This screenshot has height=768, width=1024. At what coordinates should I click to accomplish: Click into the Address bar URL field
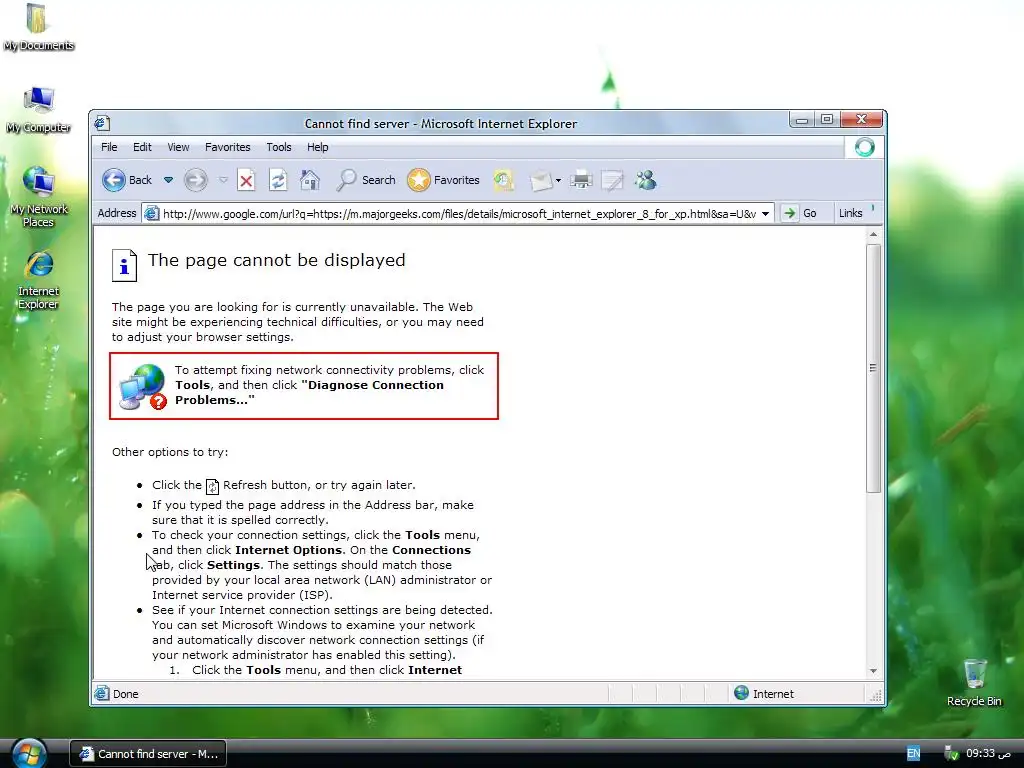[x=459, y=214]
